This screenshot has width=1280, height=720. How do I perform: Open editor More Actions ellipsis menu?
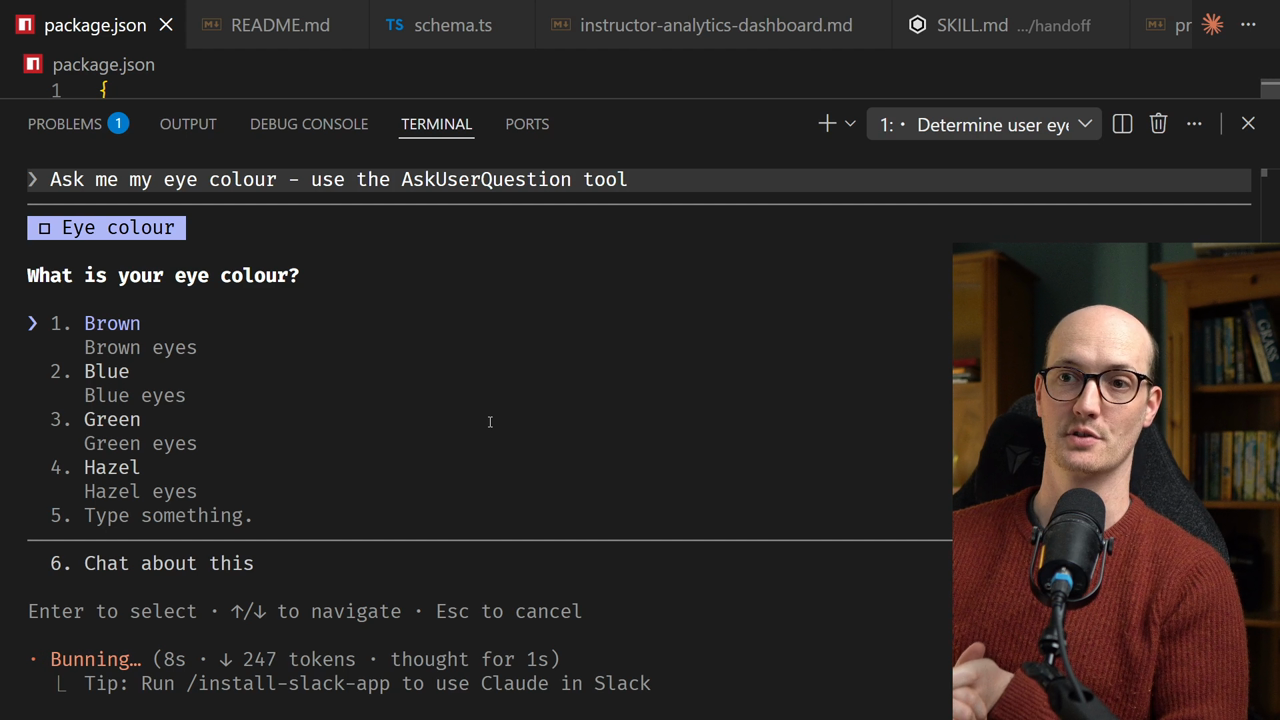pos(1248,25)
